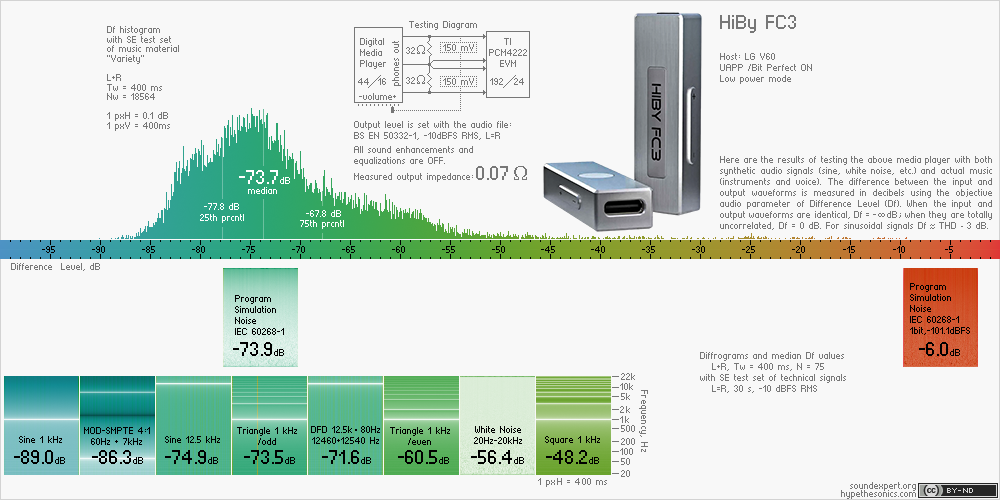Click the Frequency, Hz axis label
This screenshot has height=500, width=1000.
(x=643, y=420)
